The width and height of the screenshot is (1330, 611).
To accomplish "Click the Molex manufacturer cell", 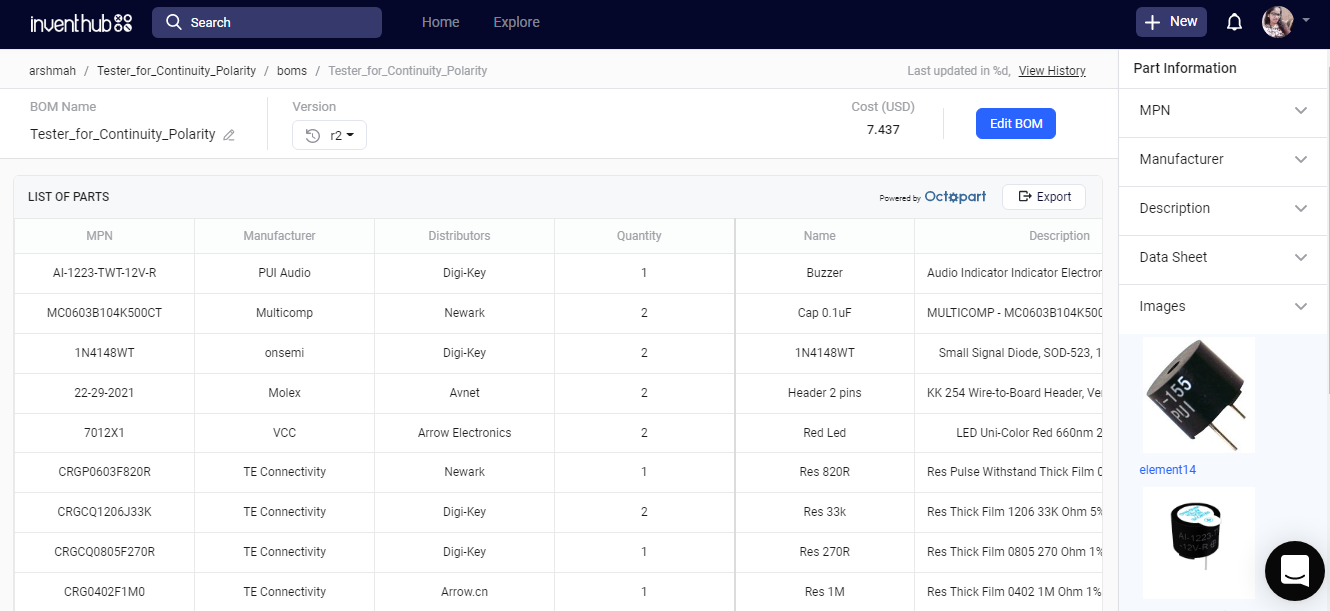I will (284, 393).
